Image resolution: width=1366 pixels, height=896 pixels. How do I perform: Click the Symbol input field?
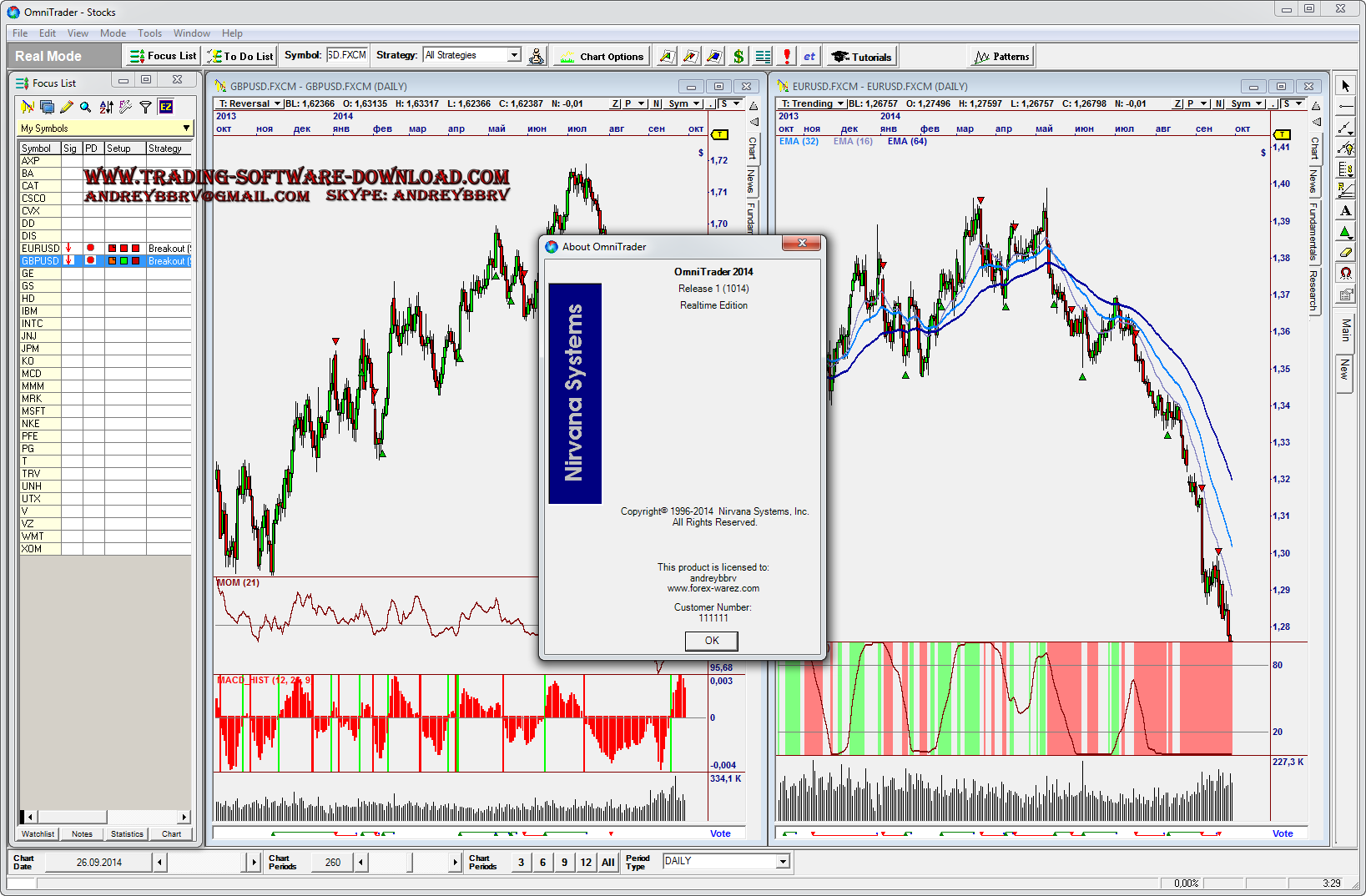point(346,55)
